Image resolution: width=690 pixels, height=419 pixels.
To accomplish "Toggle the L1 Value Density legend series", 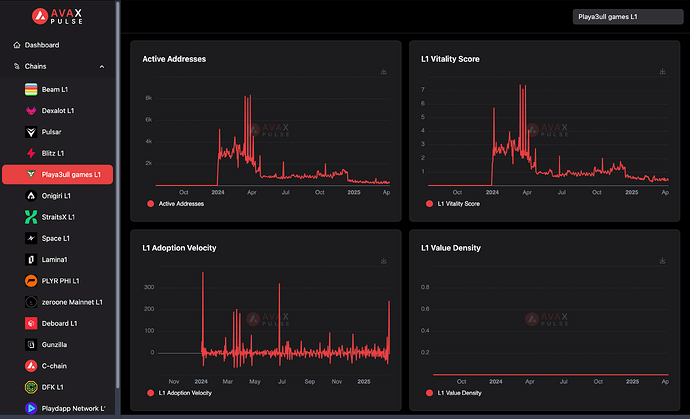I will click(x=454, y=393).
